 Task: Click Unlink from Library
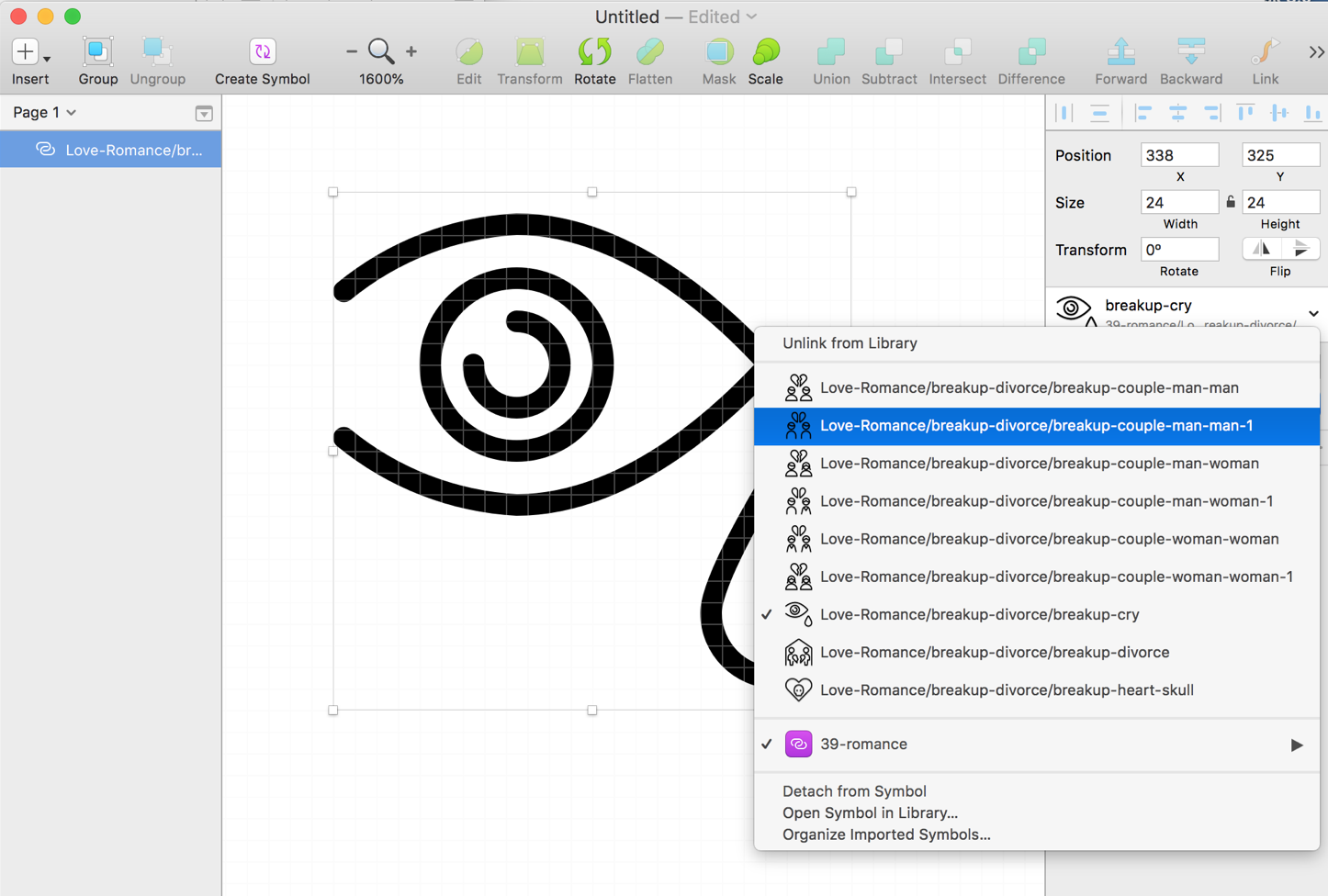[850, 343]
